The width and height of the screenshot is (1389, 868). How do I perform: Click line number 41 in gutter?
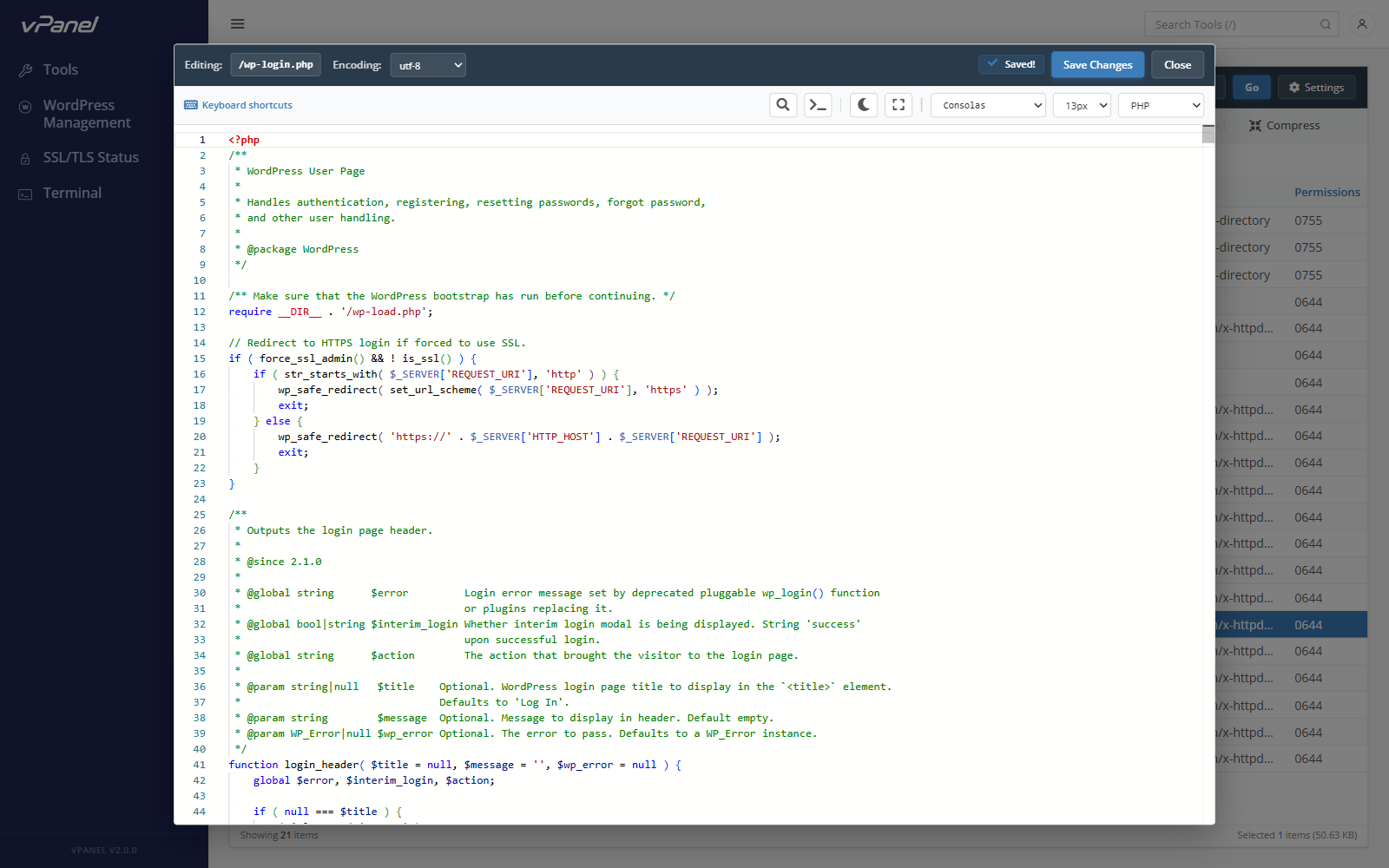coord(200,765)
